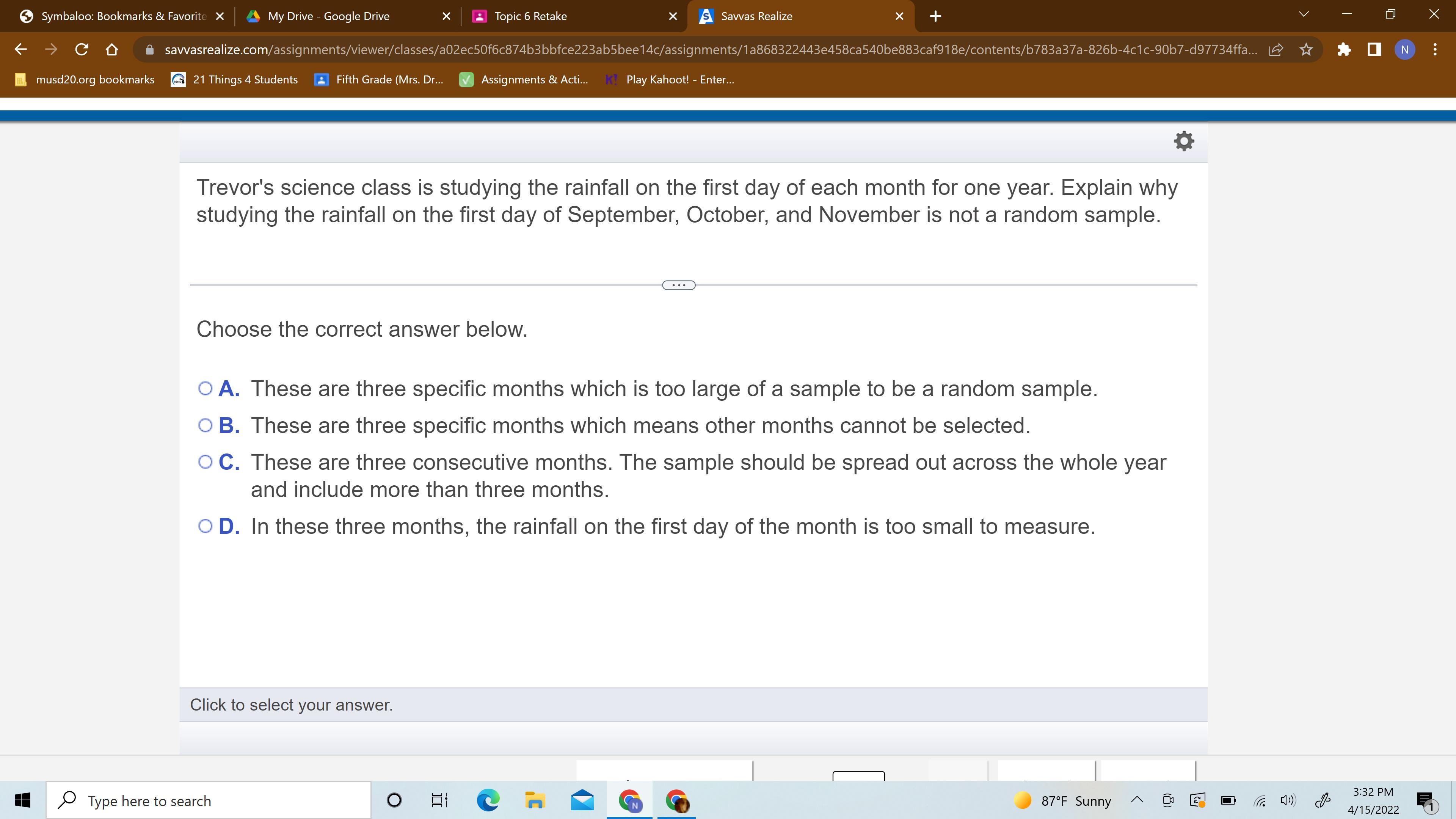Open Chrome three-dot menu

tap(1435, 50)
